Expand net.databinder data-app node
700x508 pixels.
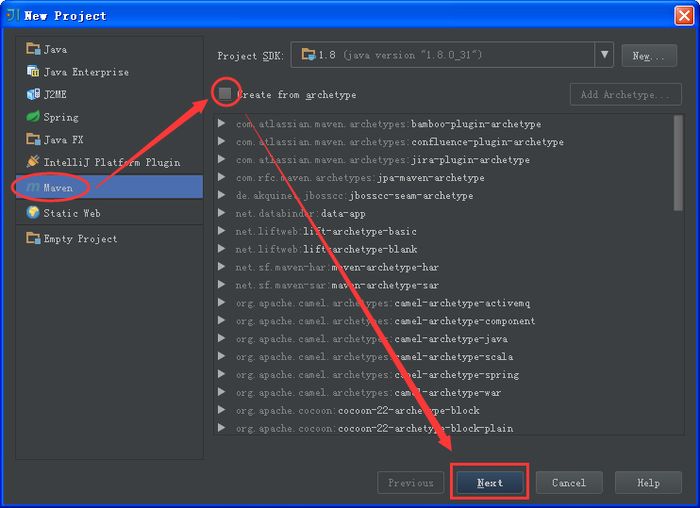[221, 212]
